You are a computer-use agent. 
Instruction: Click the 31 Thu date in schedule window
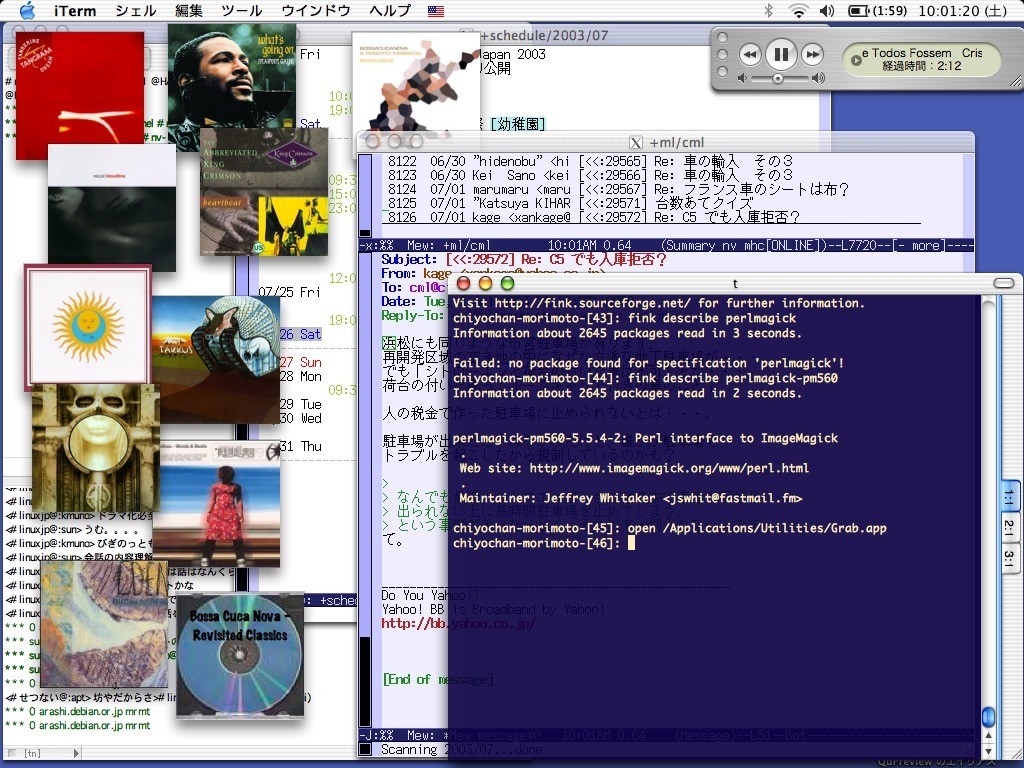(300, 447)
